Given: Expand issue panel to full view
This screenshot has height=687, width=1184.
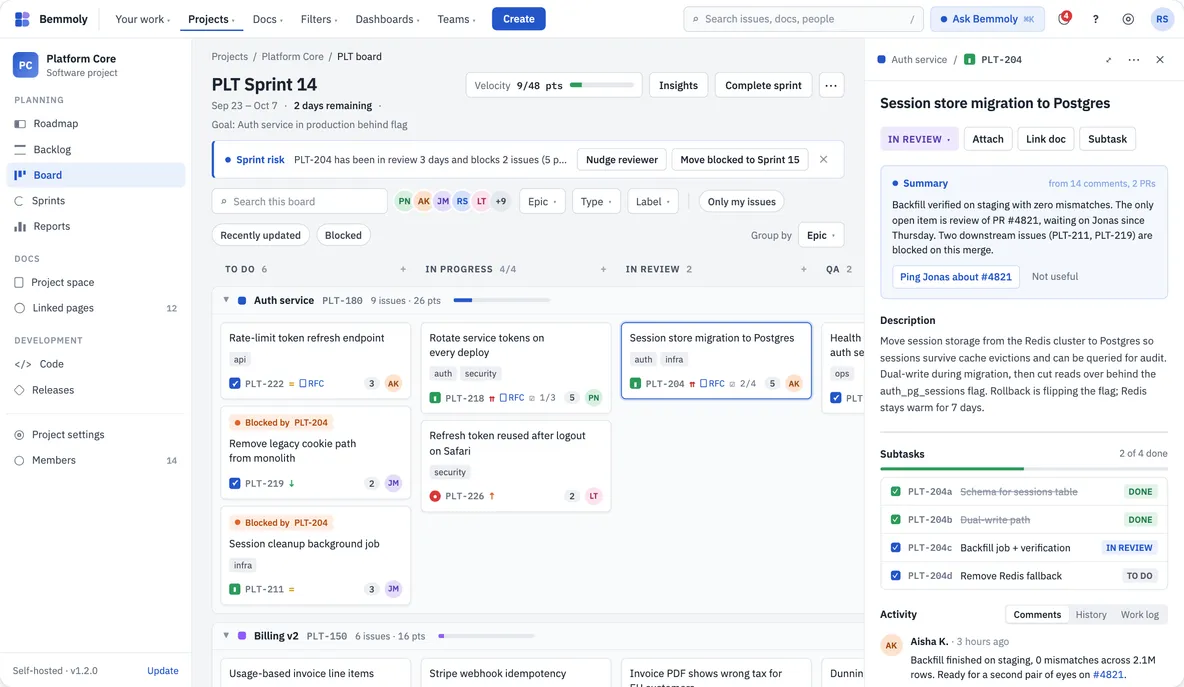Looking at the screenshot, I should point(1108,60).
